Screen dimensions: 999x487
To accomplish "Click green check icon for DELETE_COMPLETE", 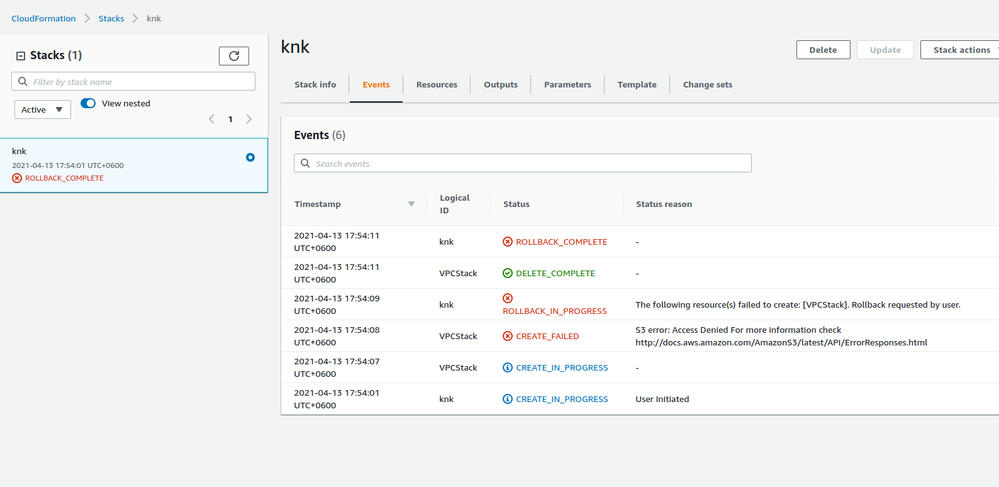I will pos(507,273).
